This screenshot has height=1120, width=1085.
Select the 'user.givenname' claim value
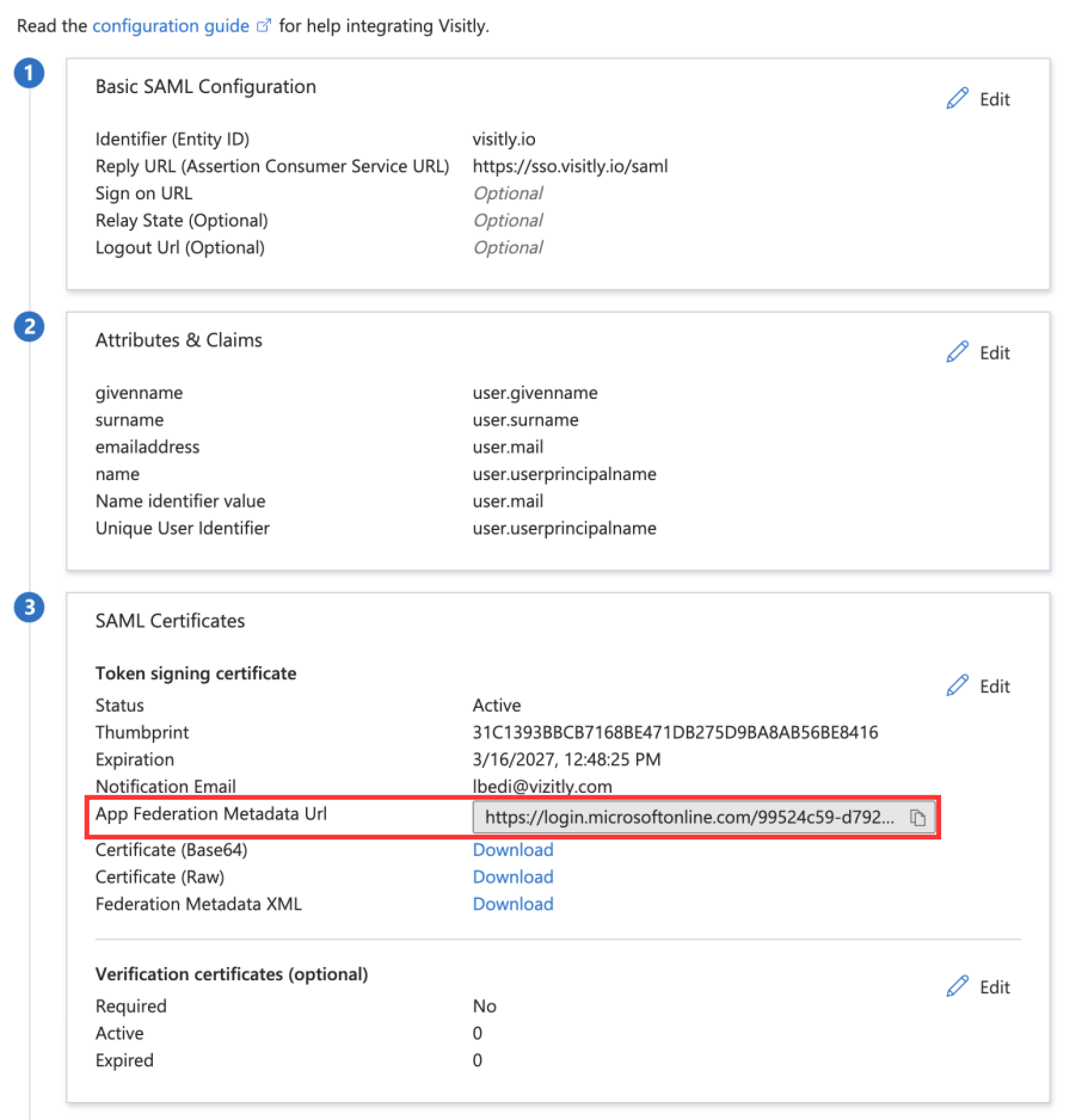535,393
